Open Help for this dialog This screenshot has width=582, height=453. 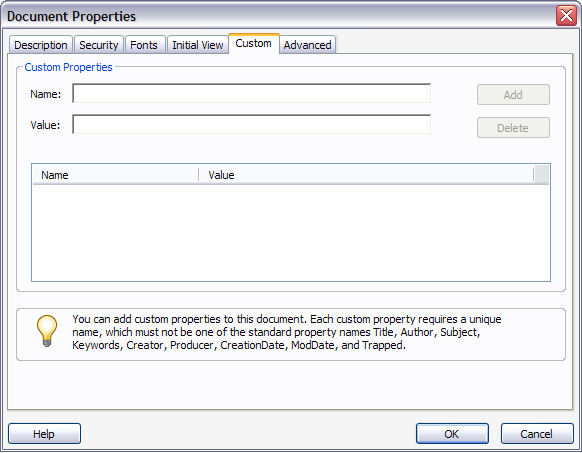[44, 434]
